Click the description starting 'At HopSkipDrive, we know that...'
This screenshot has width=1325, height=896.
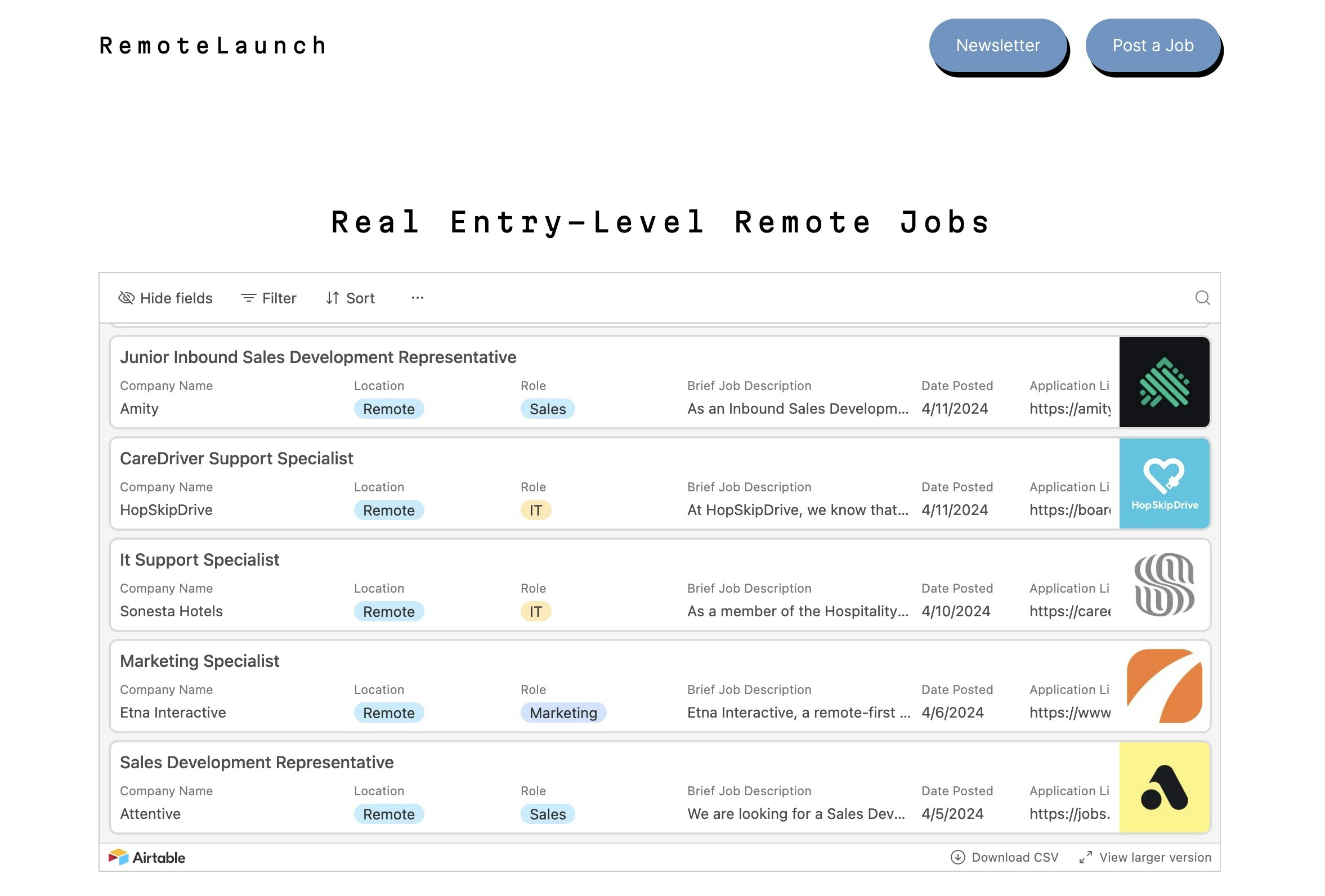coord(798,510)
